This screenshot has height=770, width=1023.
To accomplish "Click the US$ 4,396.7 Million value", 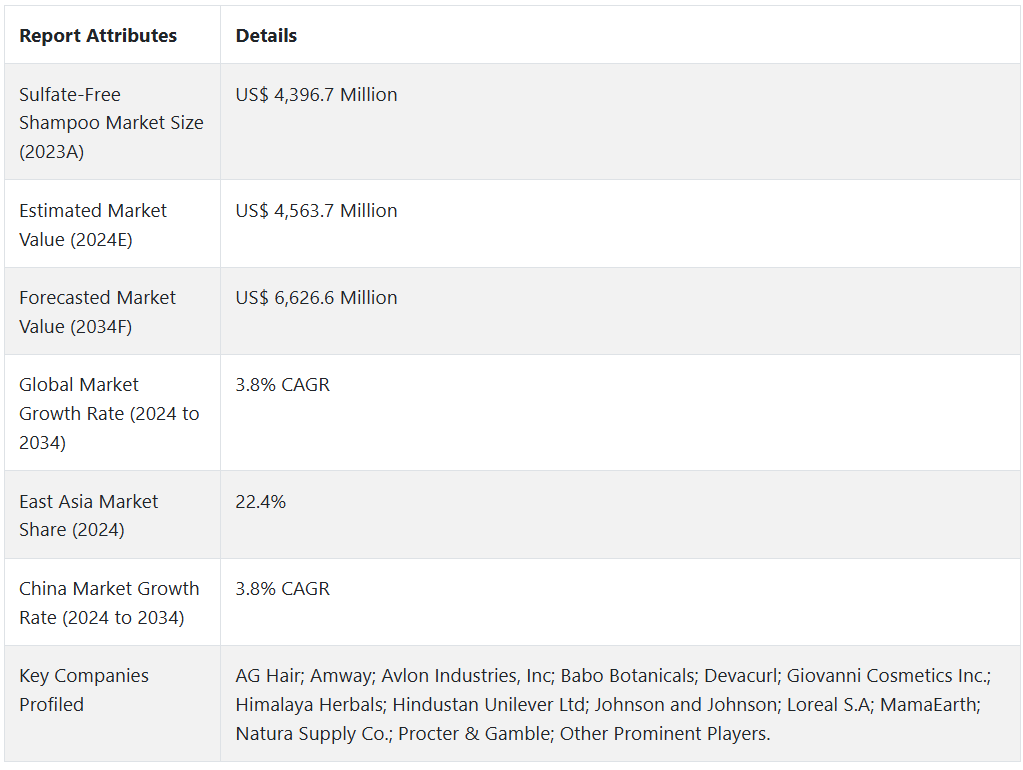I will click(316, 95).
